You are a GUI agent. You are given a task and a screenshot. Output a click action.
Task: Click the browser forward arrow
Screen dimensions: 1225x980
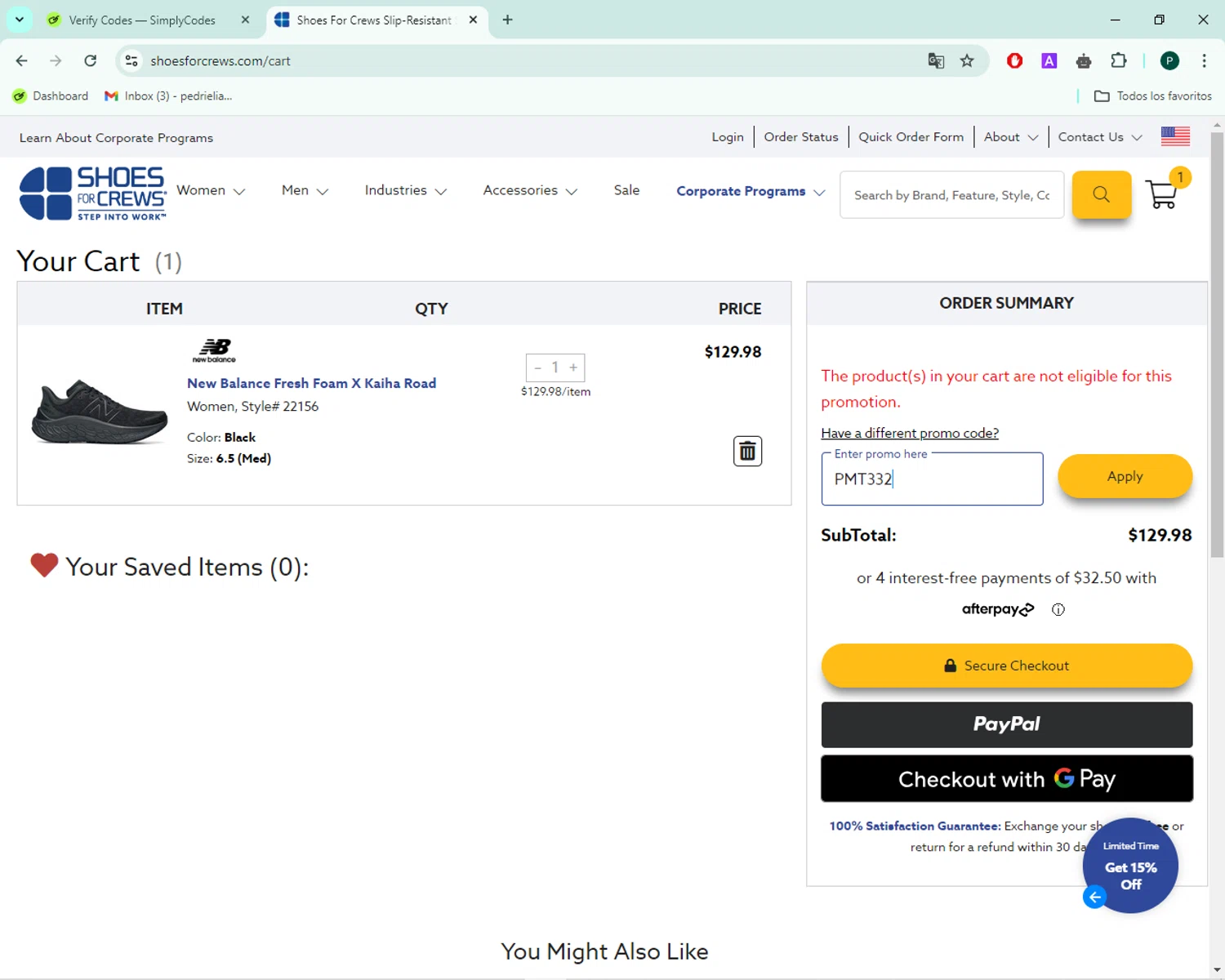click(x=56, y=60)
